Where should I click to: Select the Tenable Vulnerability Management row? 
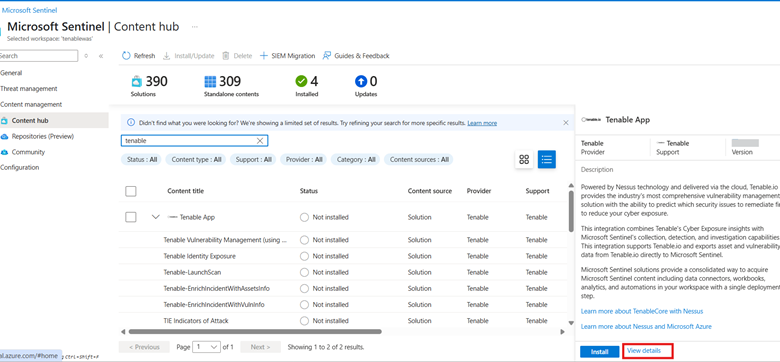coord(344,240)
